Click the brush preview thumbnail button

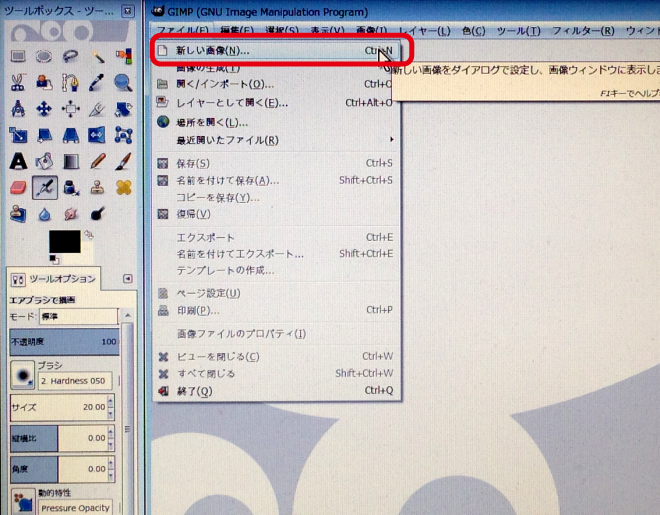[21, 374]
